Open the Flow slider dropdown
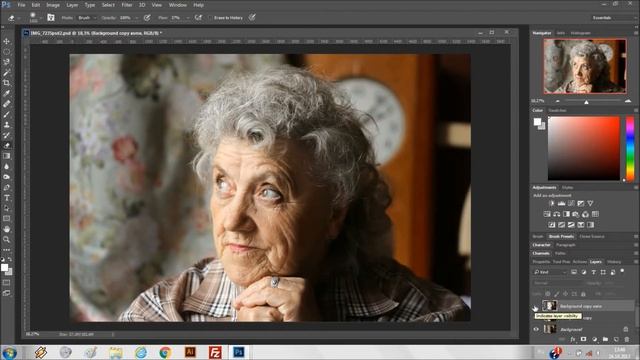 (187, 18)
